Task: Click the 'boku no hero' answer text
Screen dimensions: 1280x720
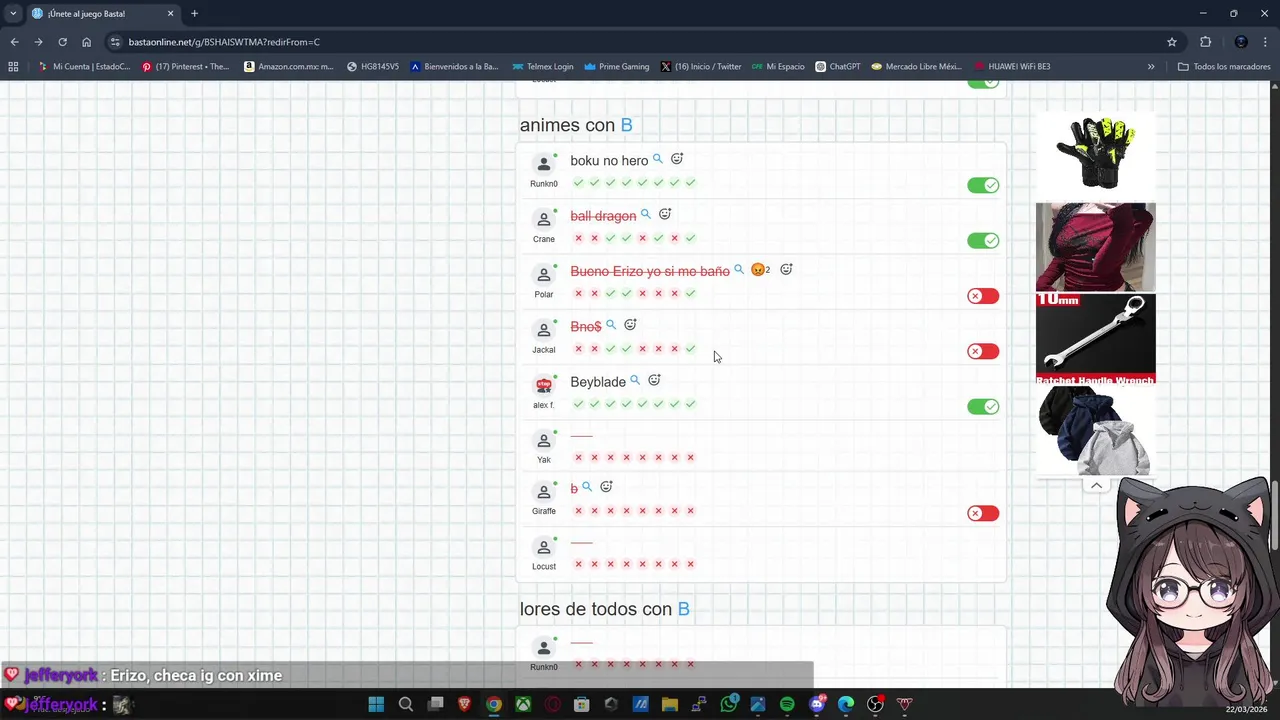Action: point(609,161)
